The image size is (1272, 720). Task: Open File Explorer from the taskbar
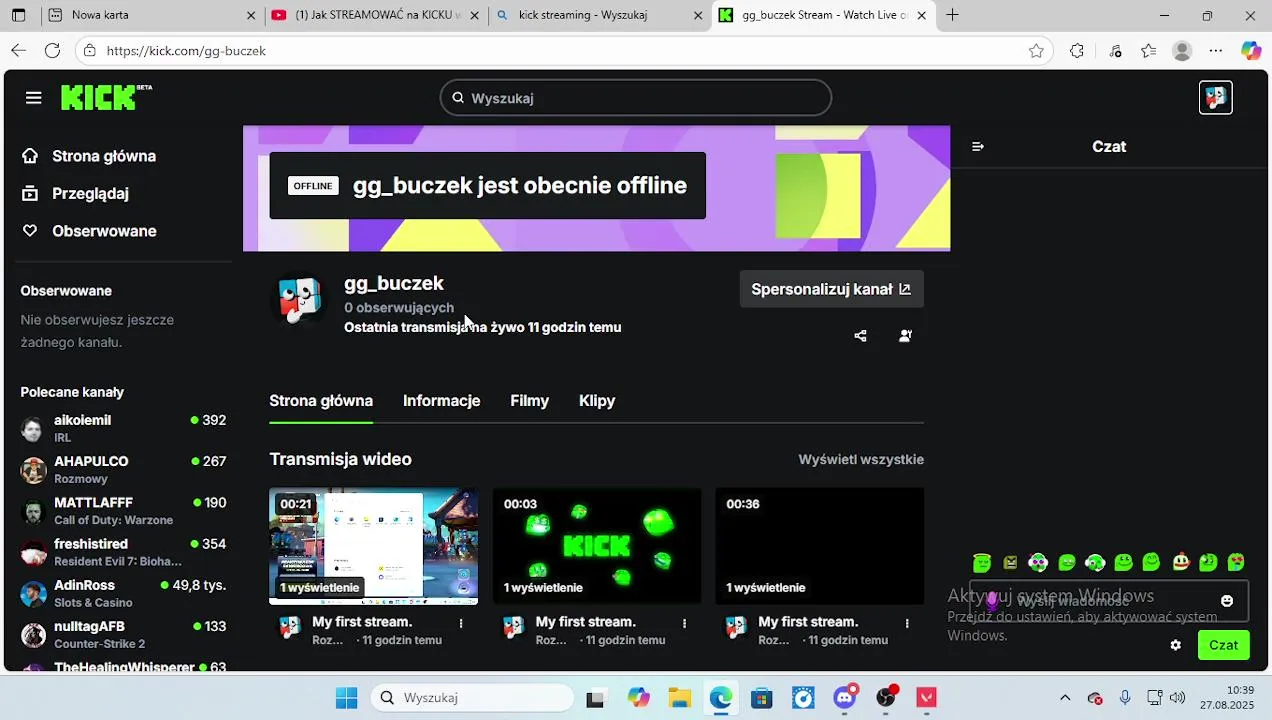680,698
